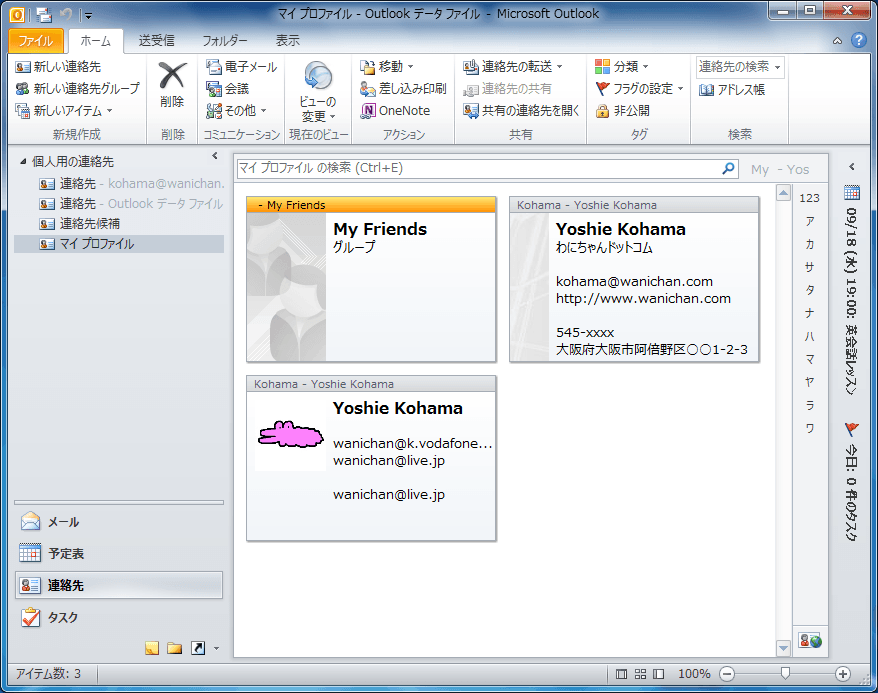Select the マイ プロファイル folder
Image resolution: width=878 pixels, height=693 pixels.
pos(119,244)
